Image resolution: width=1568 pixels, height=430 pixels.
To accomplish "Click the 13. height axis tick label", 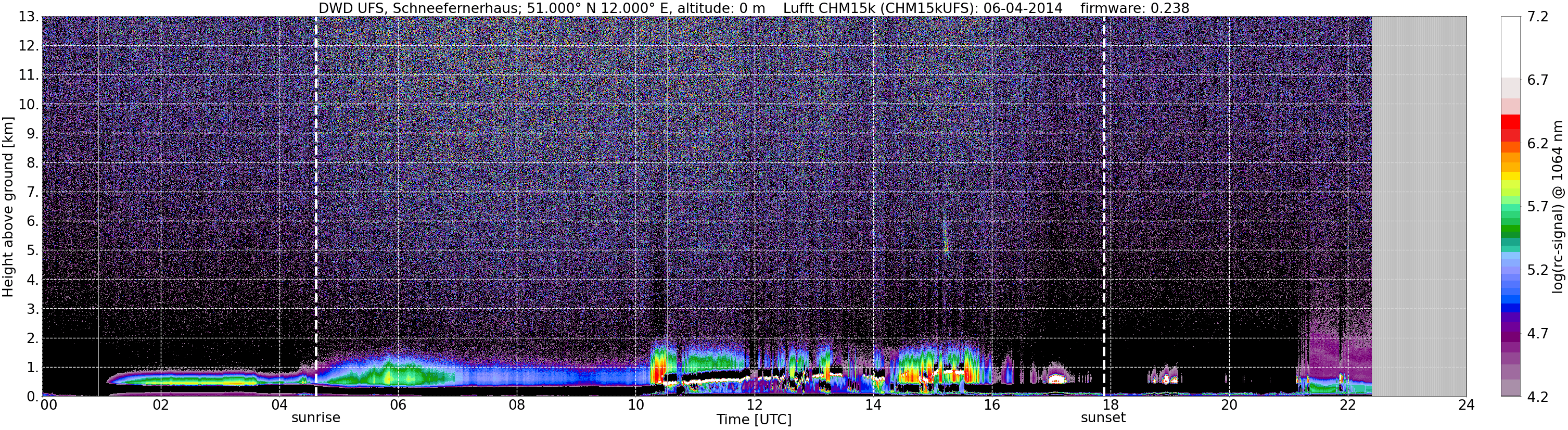I will 29,17.
